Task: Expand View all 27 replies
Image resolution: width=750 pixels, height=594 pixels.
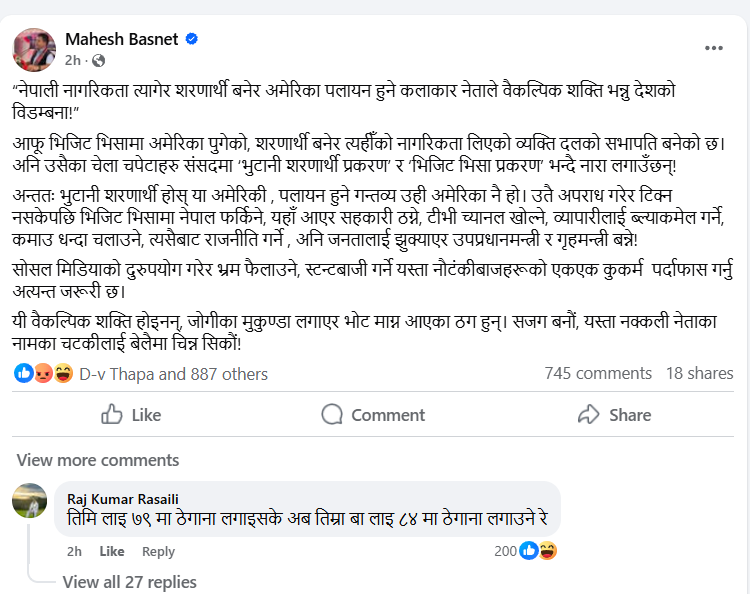Action: coord(129,582)
